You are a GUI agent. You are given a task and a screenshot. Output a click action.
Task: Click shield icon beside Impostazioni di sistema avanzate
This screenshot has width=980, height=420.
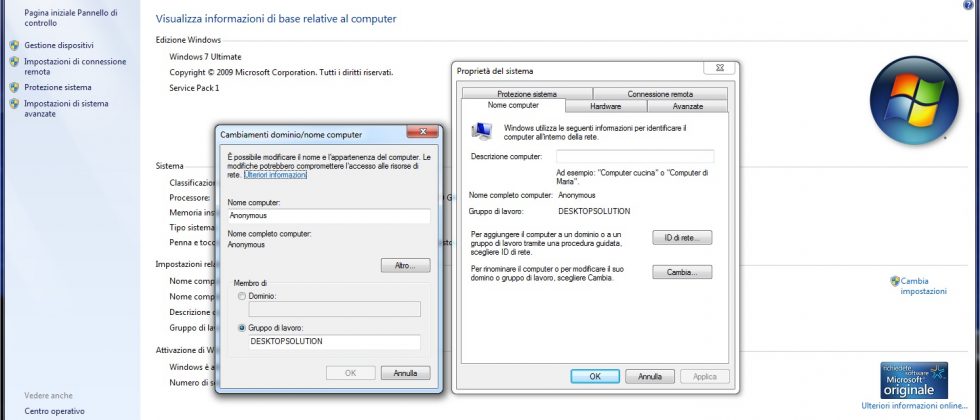[x=14, y=104]
